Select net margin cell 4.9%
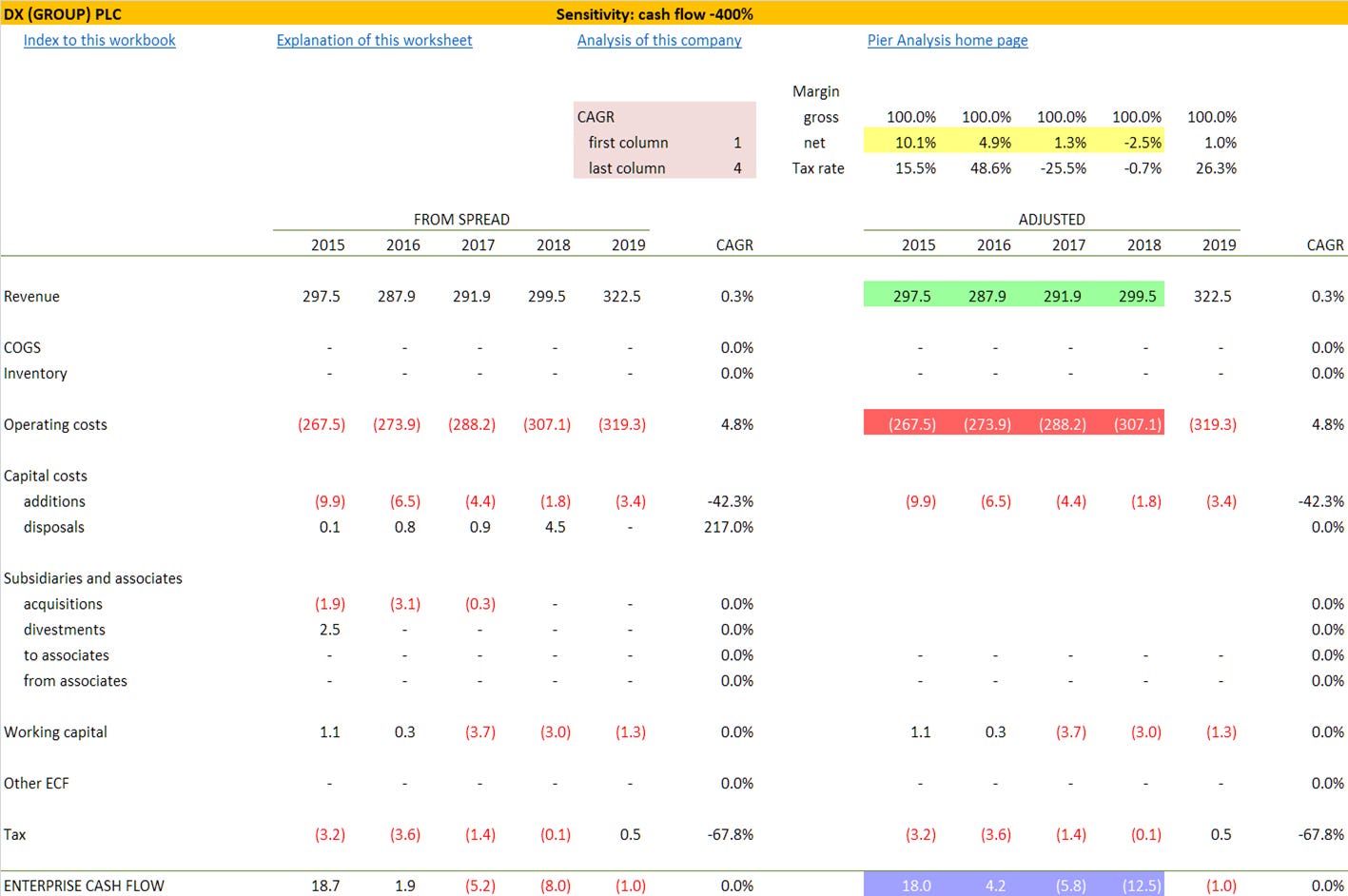 (994, 143)
